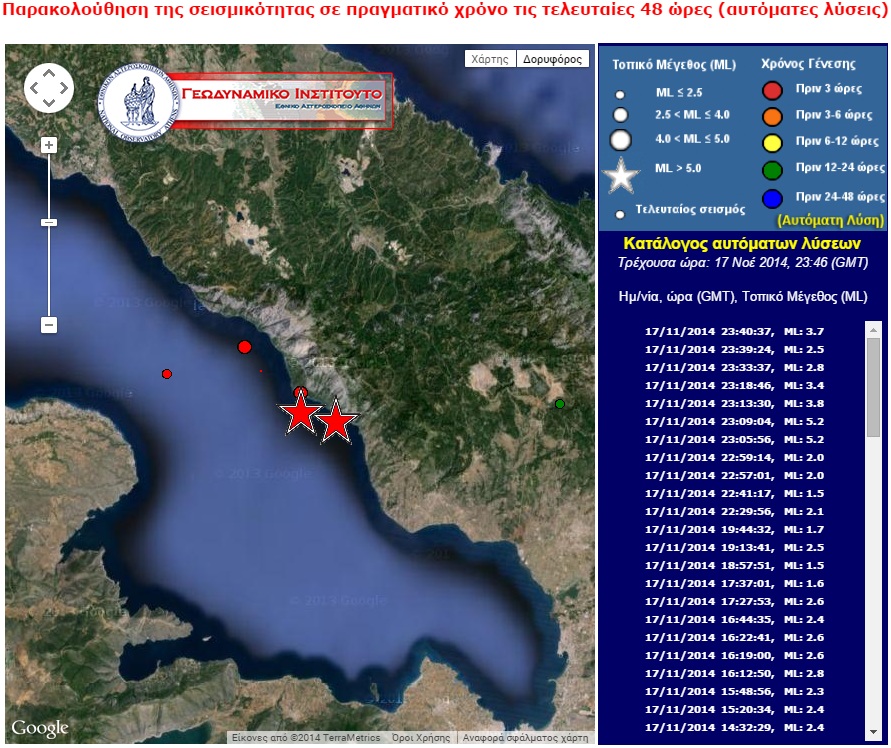Select event 19:44:32, ML: 1.7

click(734, 530)
